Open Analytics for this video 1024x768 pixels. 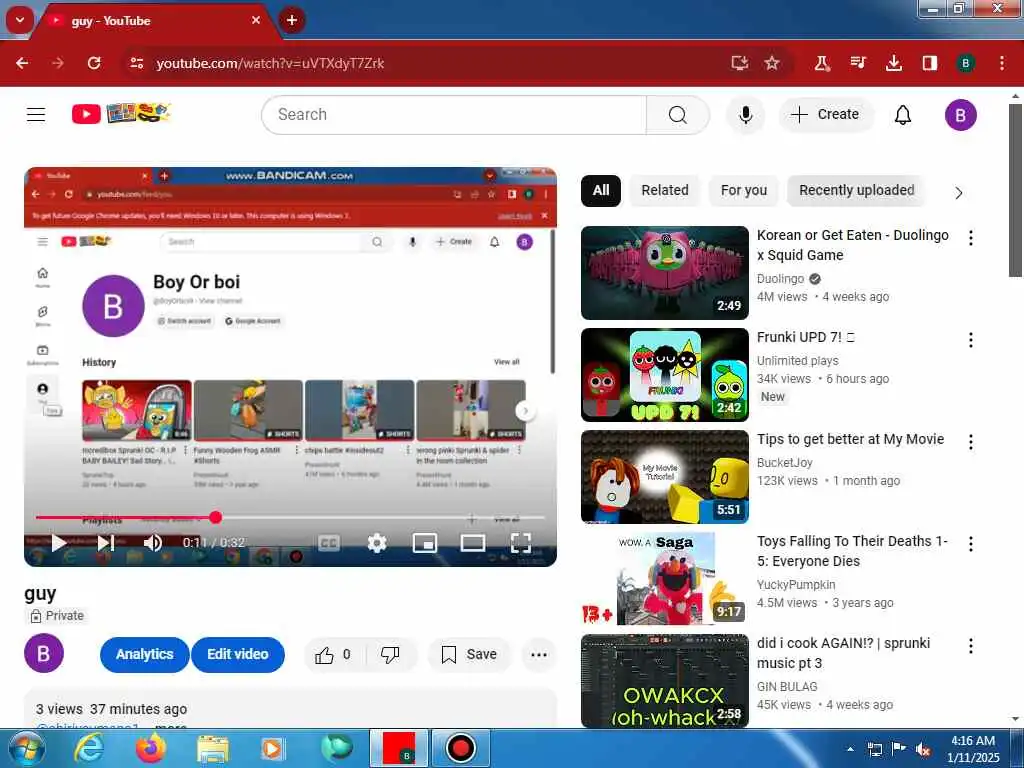click(144, 654)
